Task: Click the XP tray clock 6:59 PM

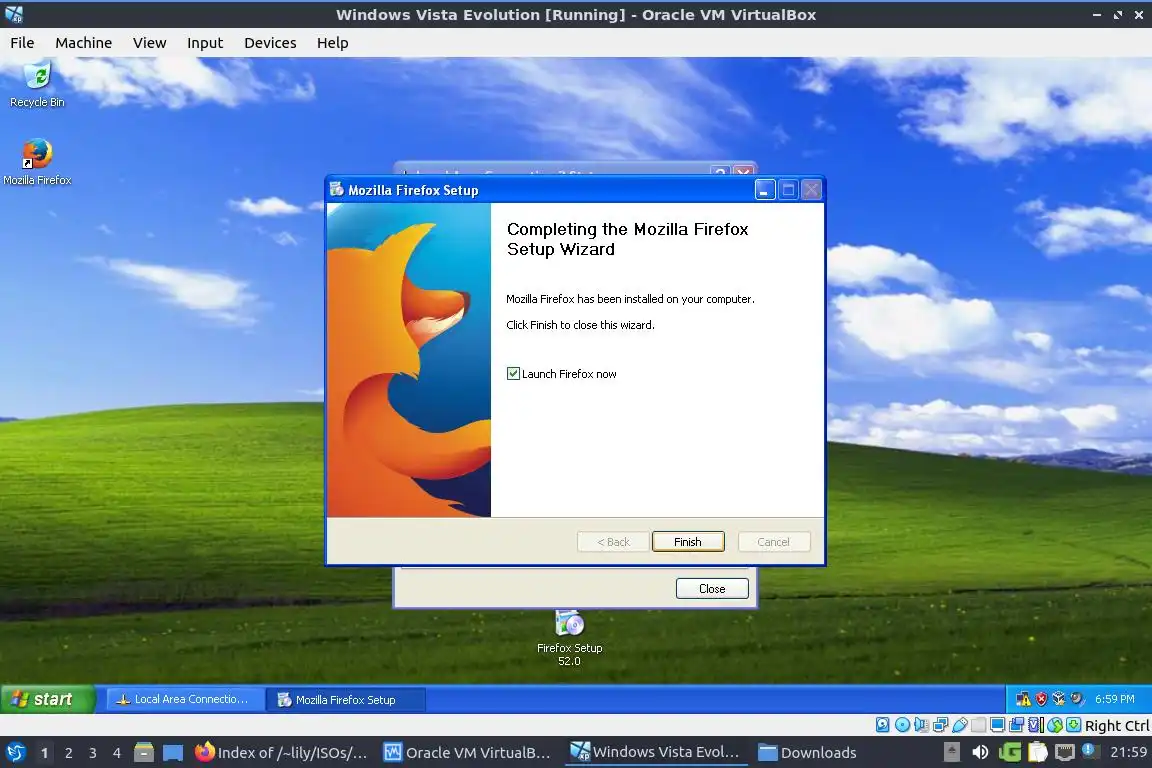Action: tap(1115, 699)
